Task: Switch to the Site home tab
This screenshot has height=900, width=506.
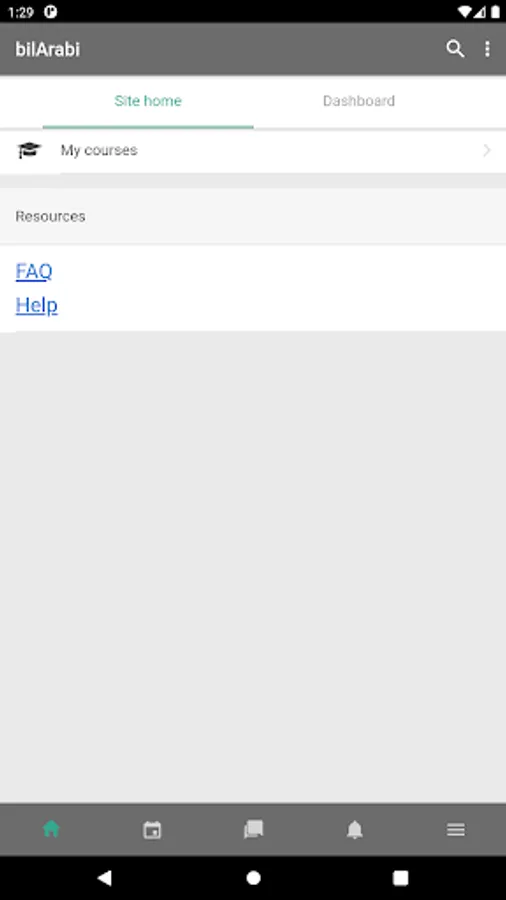Action: 148,101
